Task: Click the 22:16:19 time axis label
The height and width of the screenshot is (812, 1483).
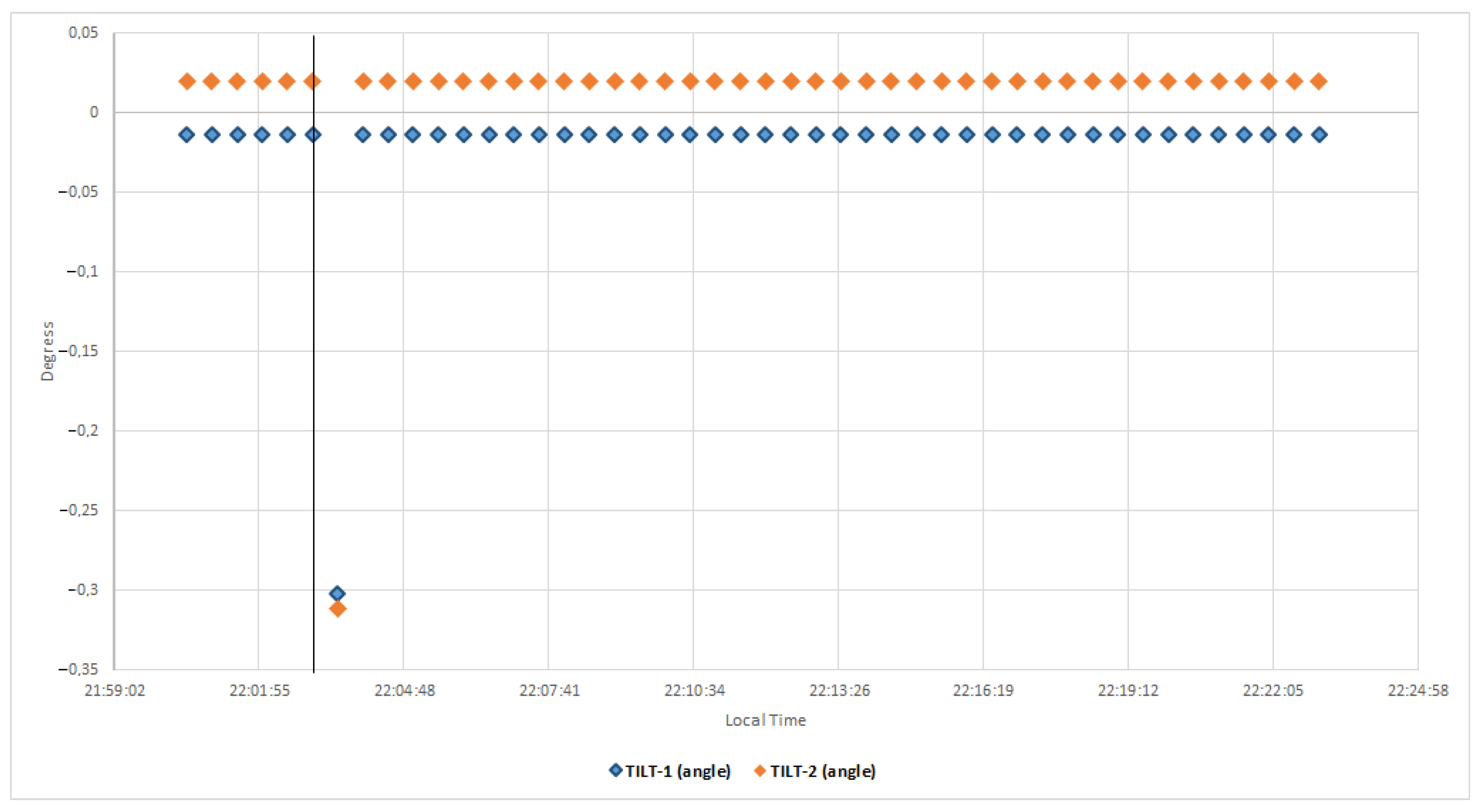Action: point(983,690)
